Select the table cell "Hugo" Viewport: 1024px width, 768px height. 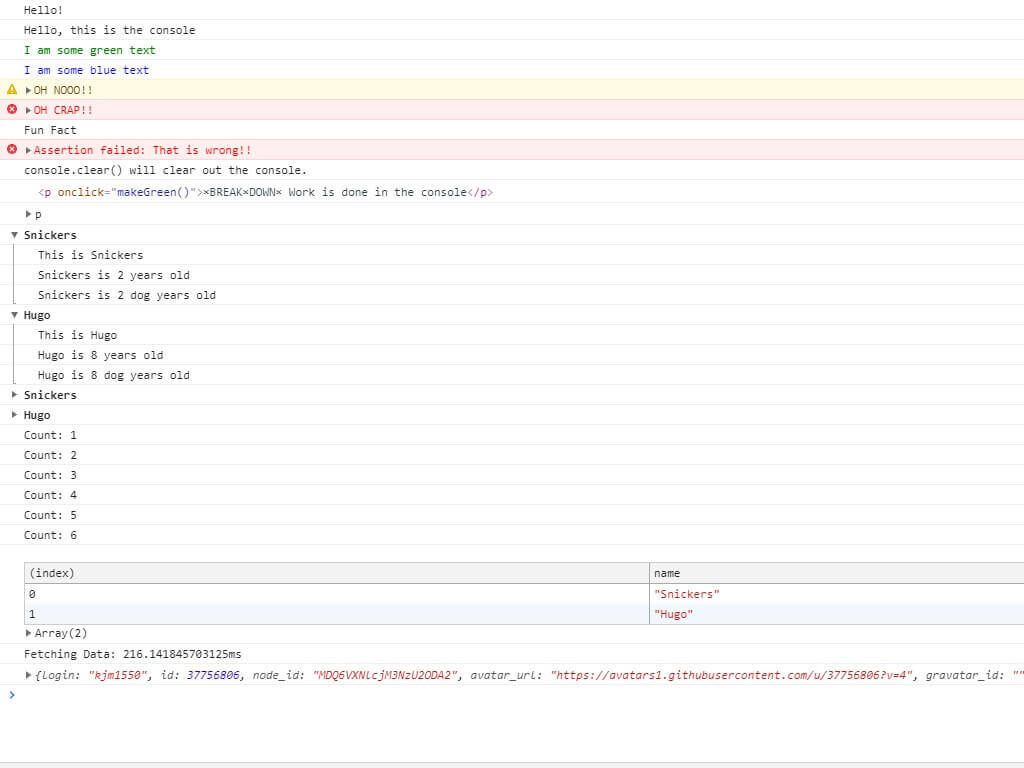[837, 615]
